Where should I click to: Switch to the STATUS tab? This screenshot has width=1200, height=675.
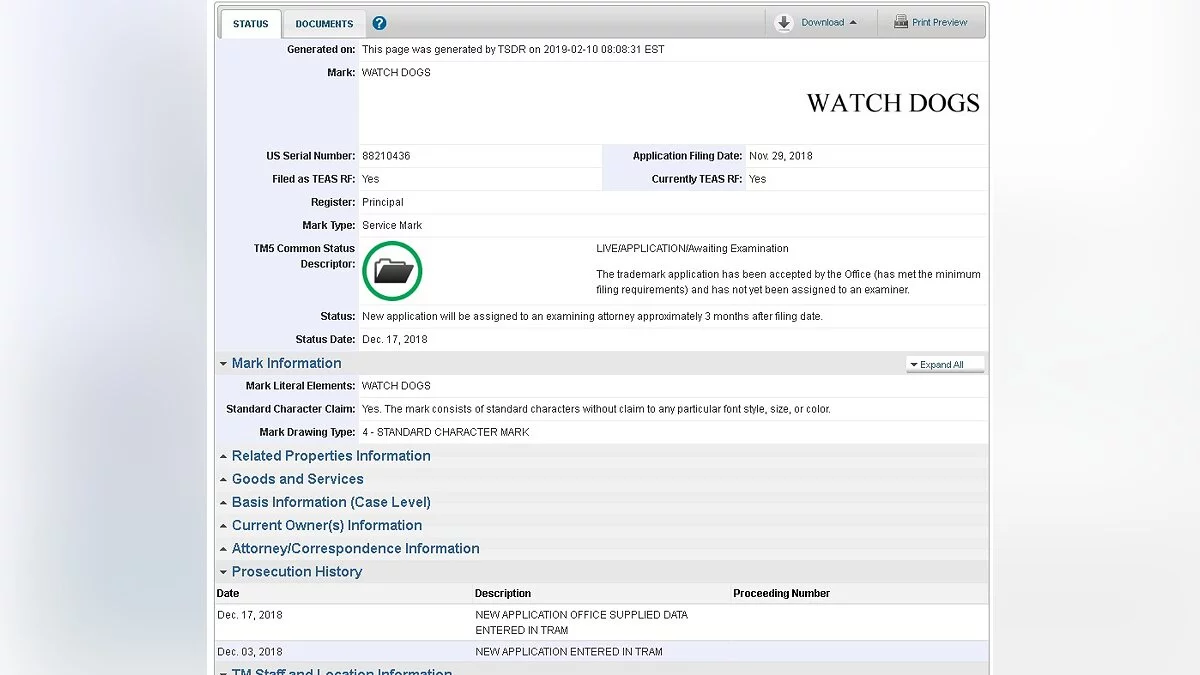(250, 24)
